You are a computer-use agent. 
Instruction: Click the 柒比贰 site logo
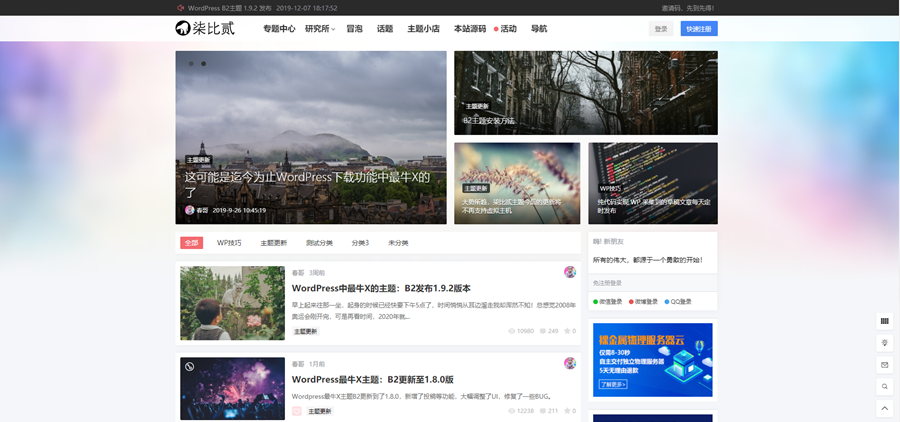coord(205,28)
